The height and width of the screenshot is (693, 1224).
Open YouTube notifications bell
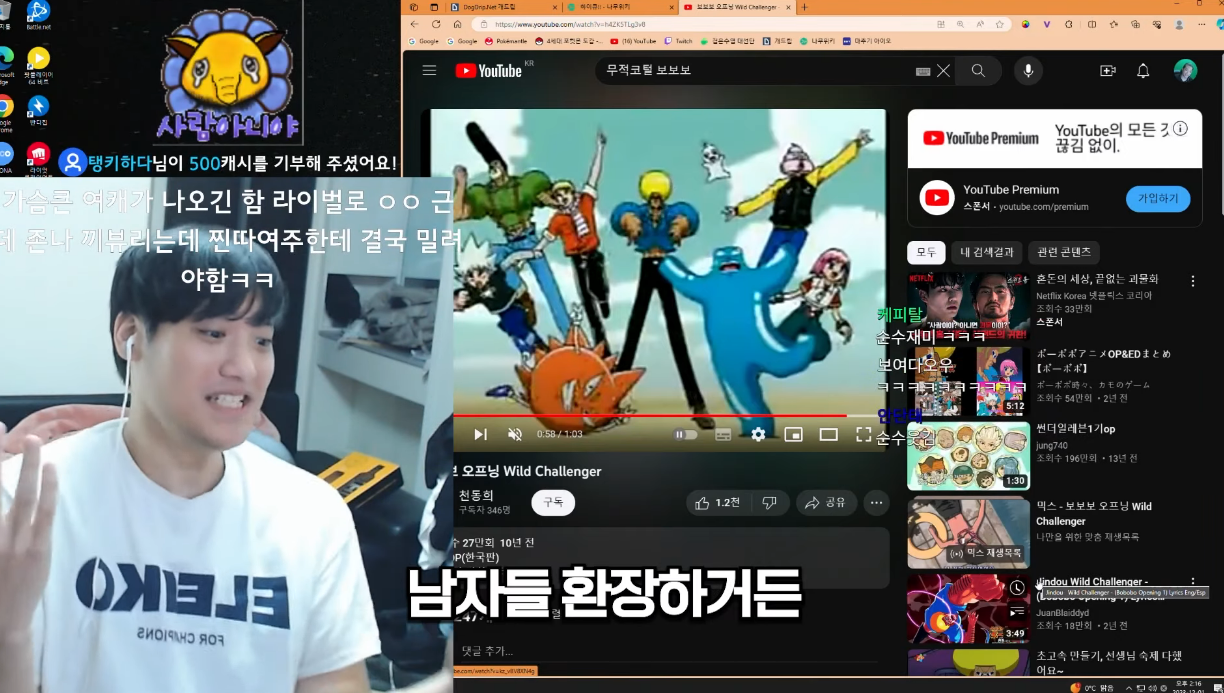[x=1143, y=71]
